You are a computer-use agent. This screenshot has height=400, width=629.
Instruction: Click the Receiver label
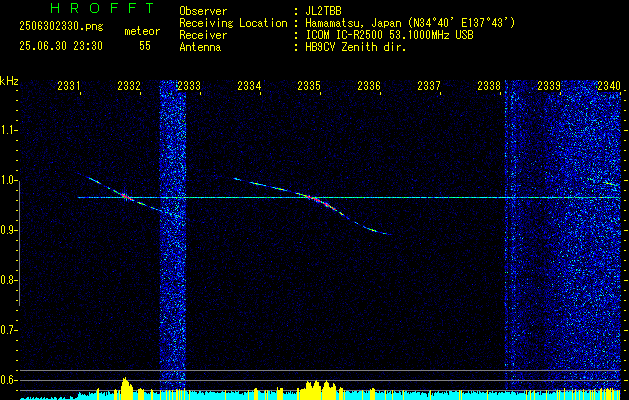click(x=203, y=35)
